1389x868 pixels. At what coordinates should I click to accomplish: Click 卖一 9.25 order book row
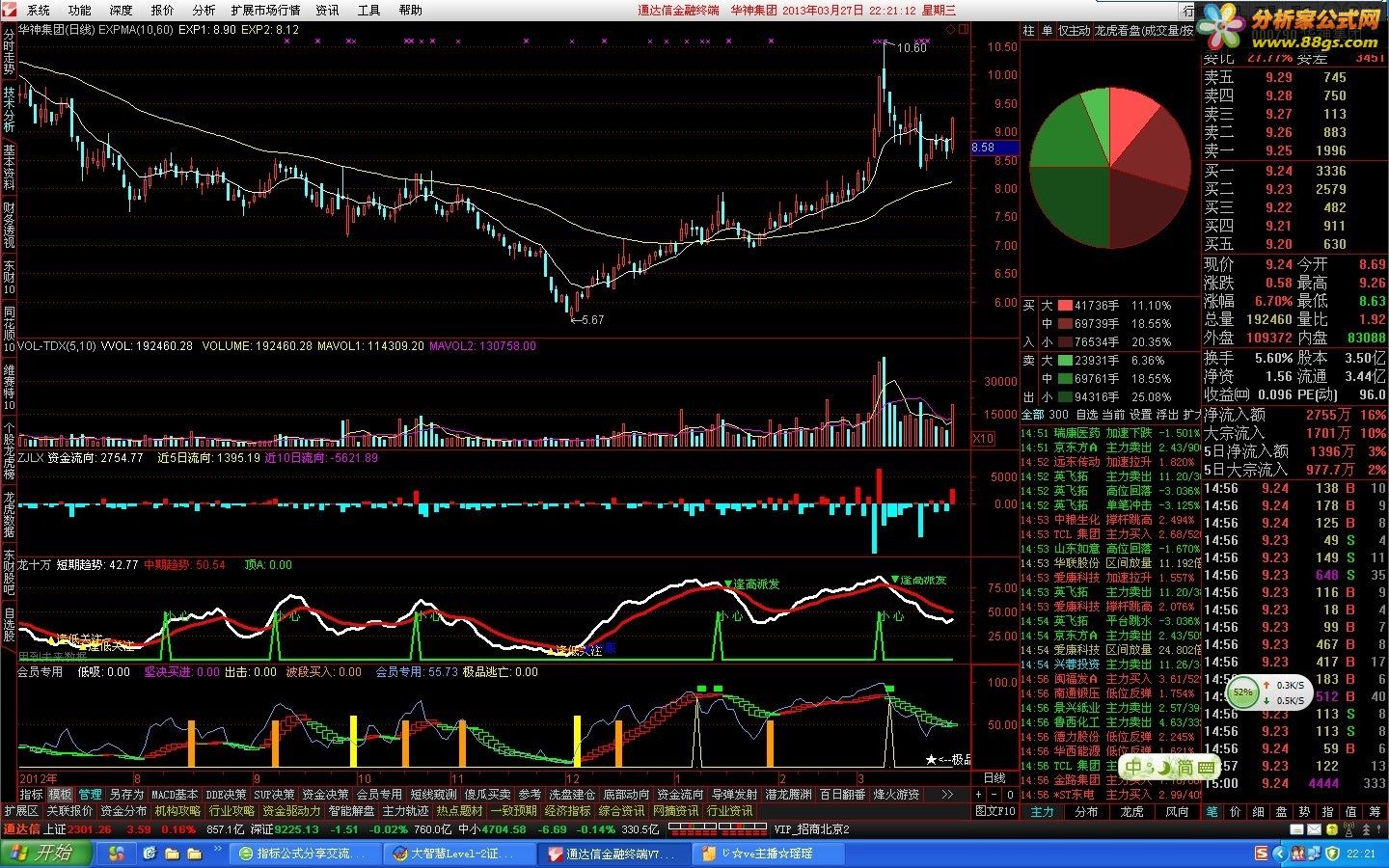(x=1294, y=150)
